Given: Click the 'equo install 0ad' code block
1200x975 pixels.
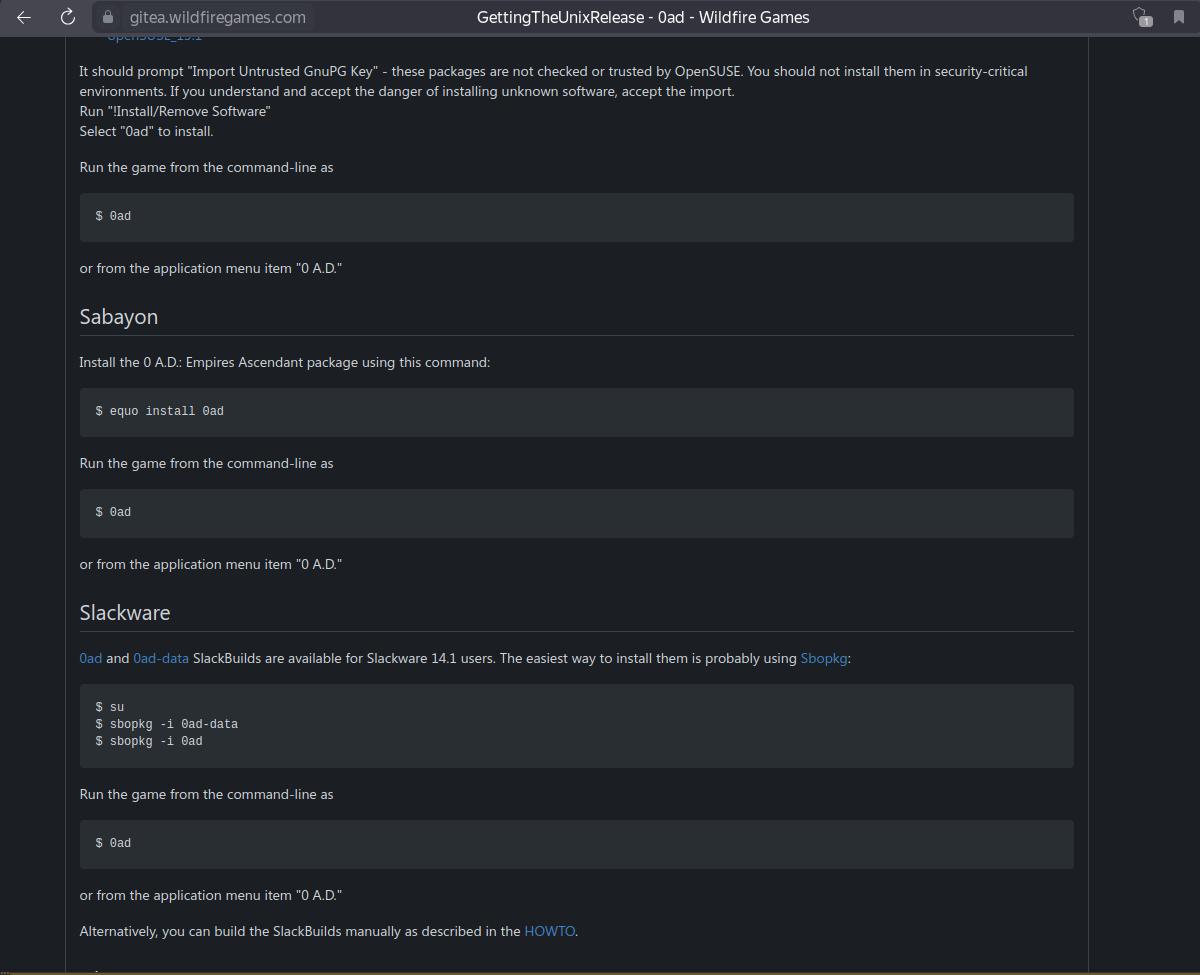Looking at the screenshot, I should [576, 411].
